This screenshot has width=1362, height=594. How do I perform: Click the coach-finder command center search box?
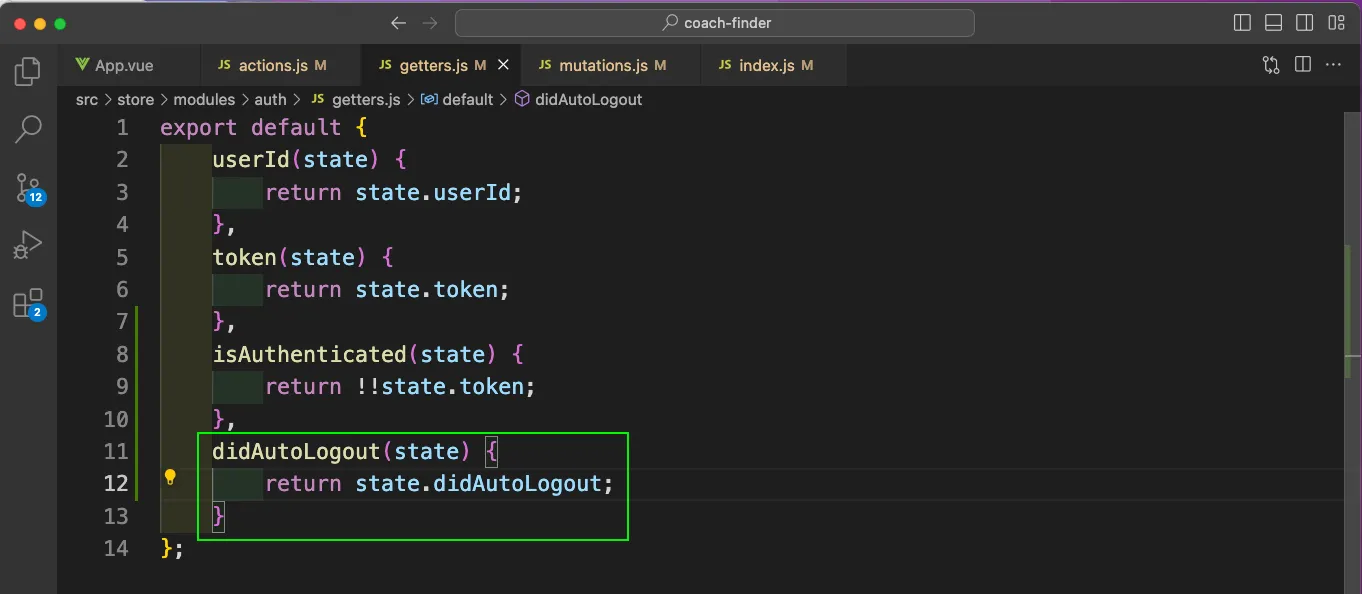[x=715, y=23]
